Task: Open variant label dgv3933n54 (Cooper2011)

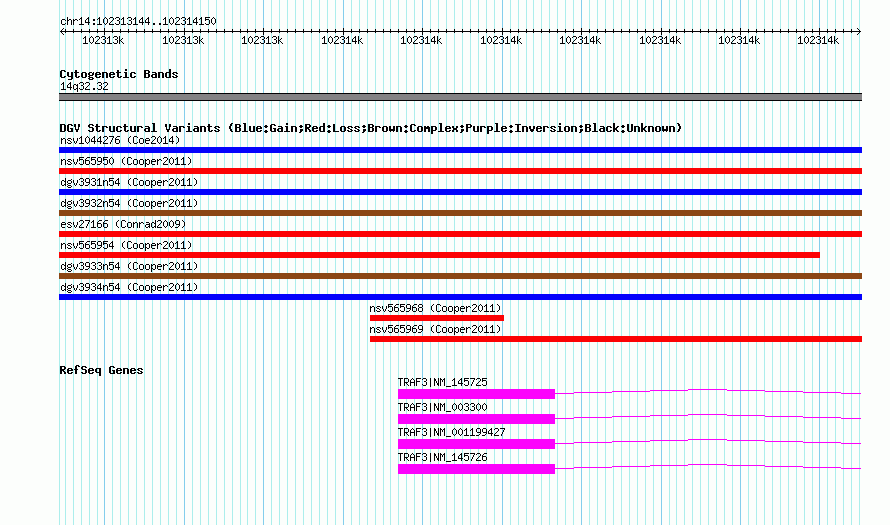Action: click(x=129, y=266)
